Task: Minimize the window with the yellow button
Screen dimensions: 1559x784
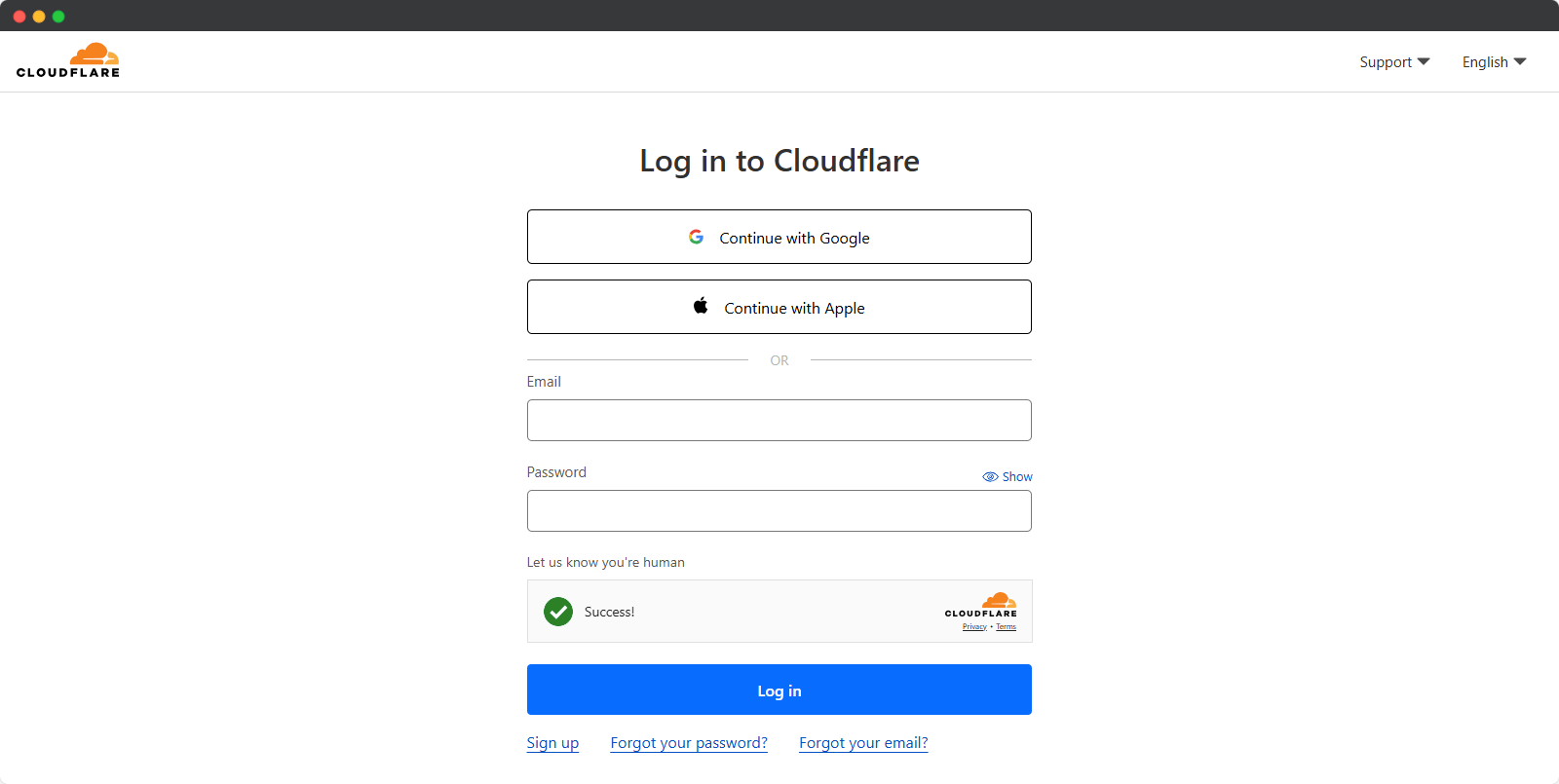Action: click(39, 17)
